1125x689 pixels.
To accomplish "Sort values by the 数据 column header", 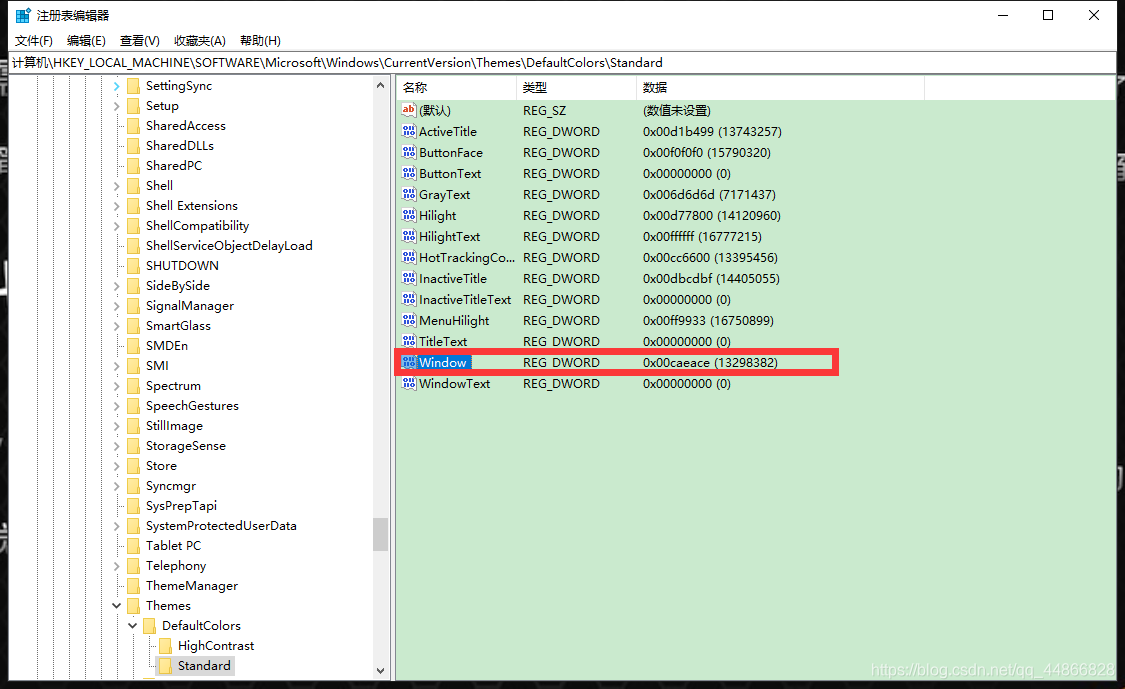I will (x=780, y=88).
